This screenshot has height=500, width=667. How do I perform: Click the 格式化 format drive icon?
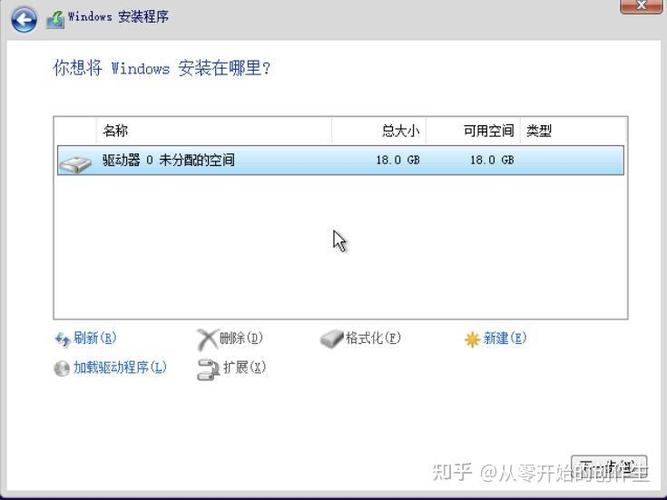pos(332,339)
